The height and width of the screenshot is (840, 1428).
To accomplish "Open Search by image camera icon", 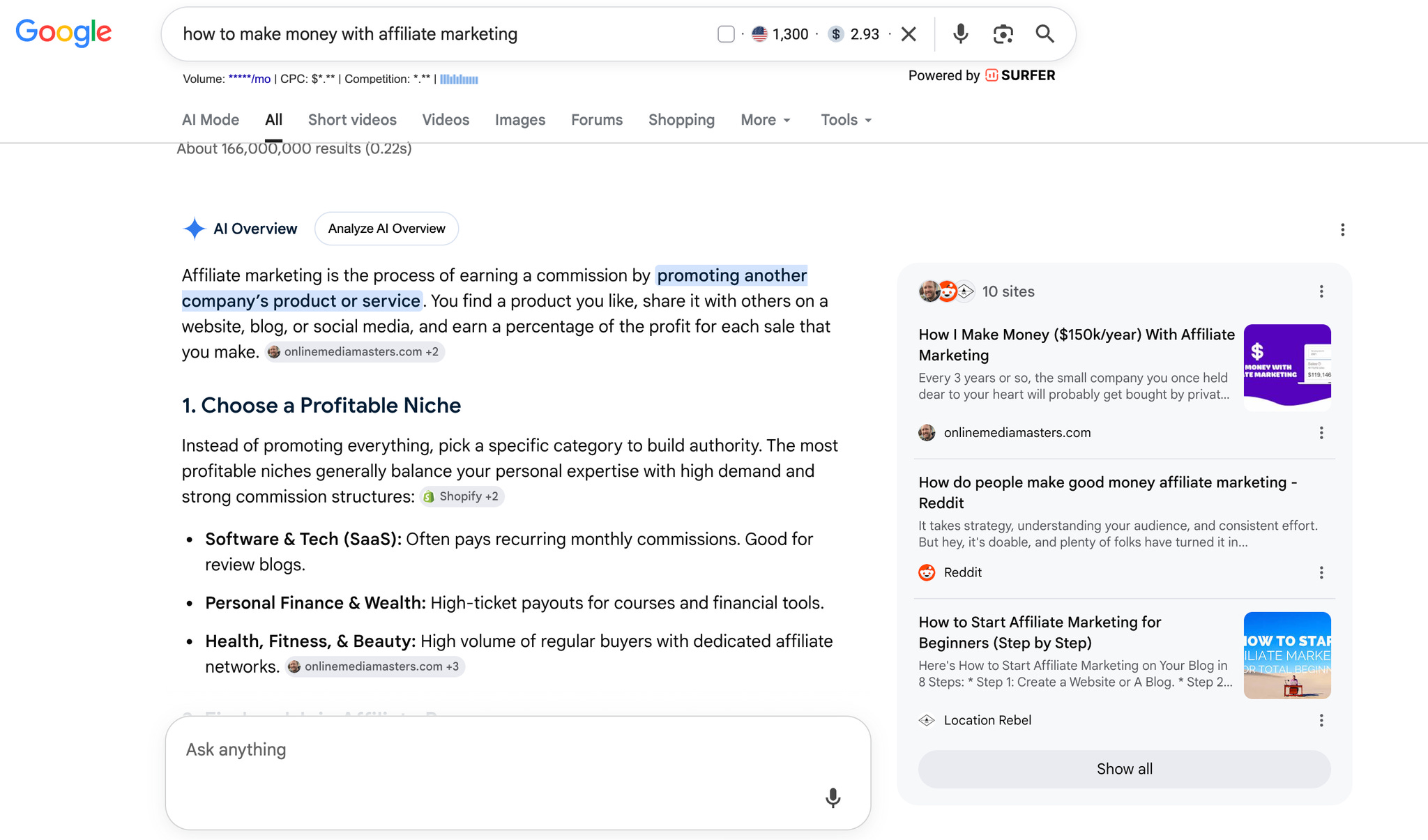I will [1003, 33].
